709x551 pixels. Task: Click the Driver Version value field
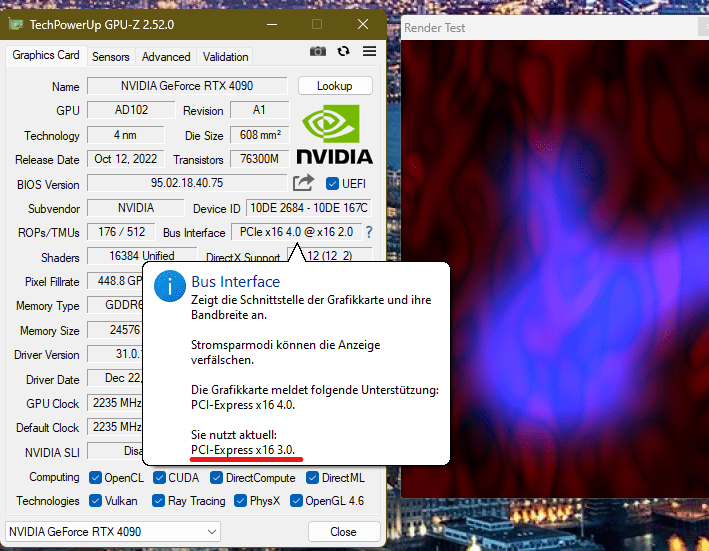tap(115, 354)
